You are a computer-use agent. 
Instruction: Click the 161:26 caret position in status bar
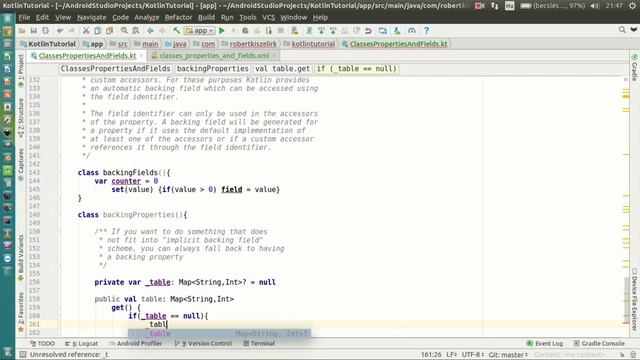point(431,355)
